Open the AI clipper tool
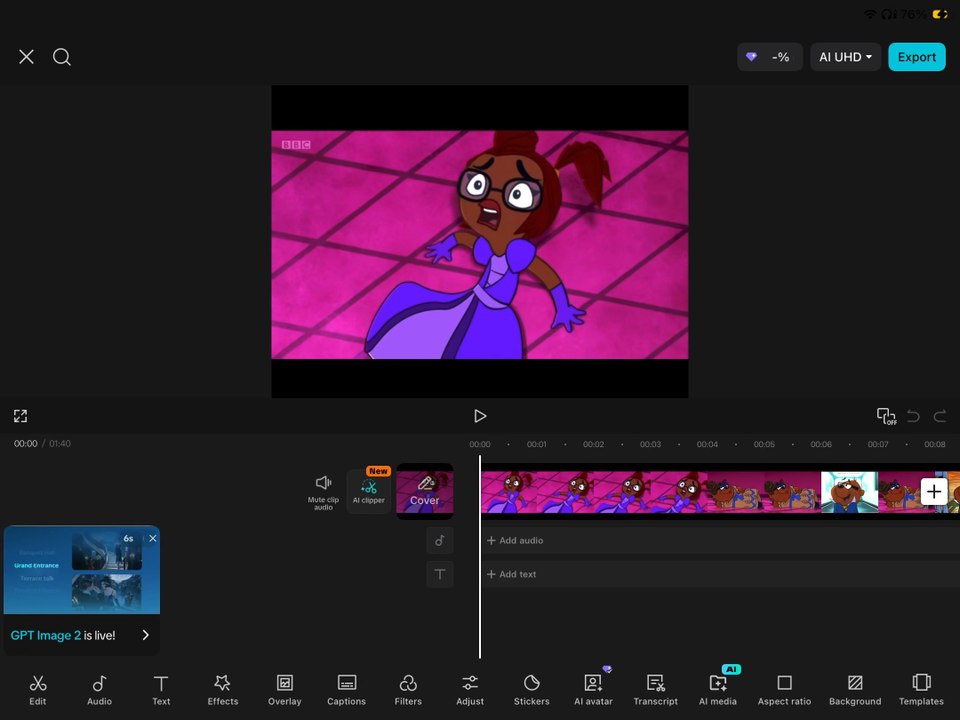 pos(369,492)
